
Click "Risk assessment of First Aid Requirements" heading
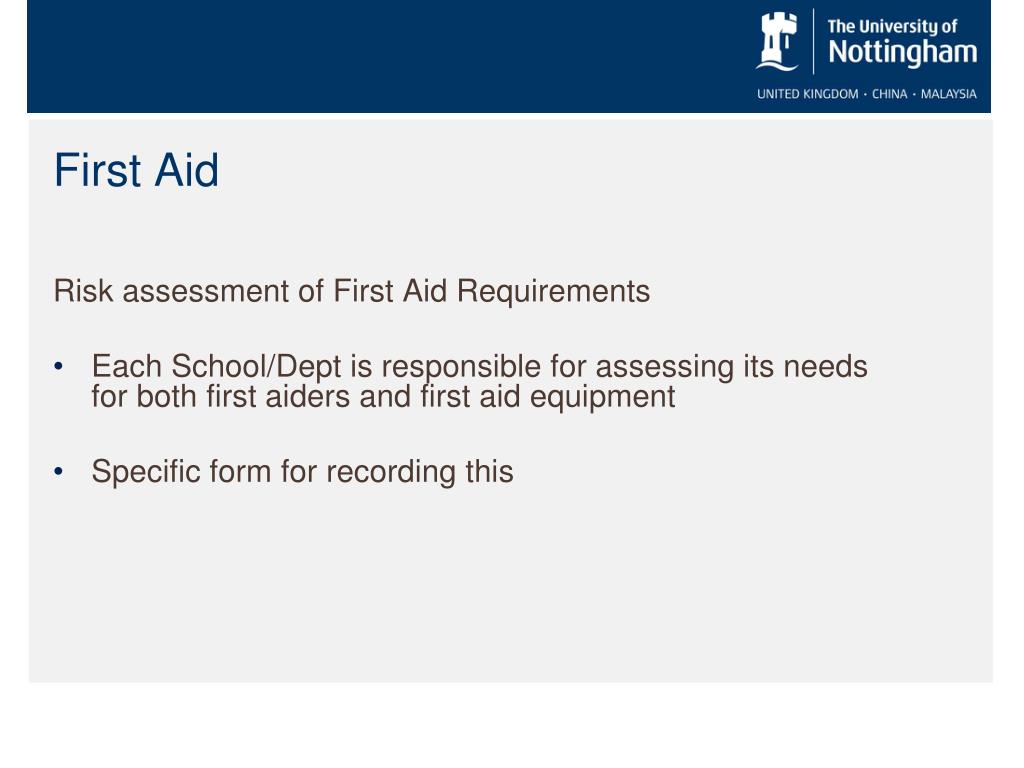pos(352,291)
